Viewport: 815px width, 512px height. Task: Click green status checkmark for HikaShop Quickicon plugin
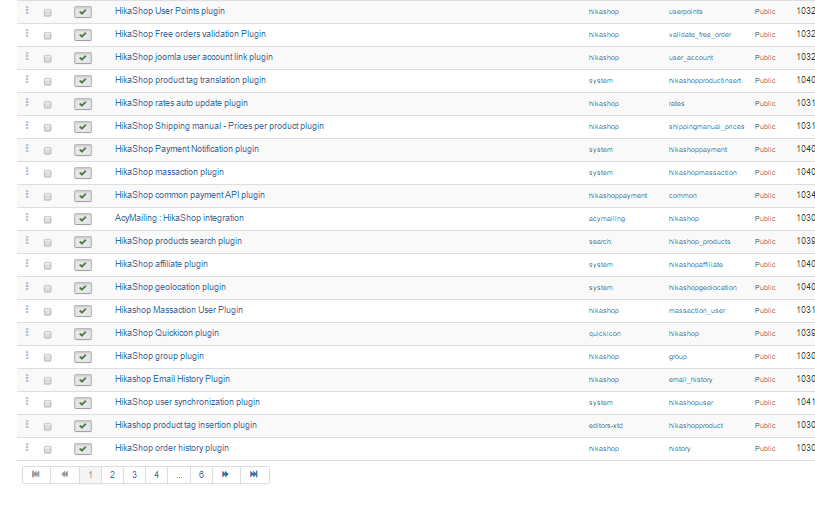pyautogui.click(x=83, y=334)
